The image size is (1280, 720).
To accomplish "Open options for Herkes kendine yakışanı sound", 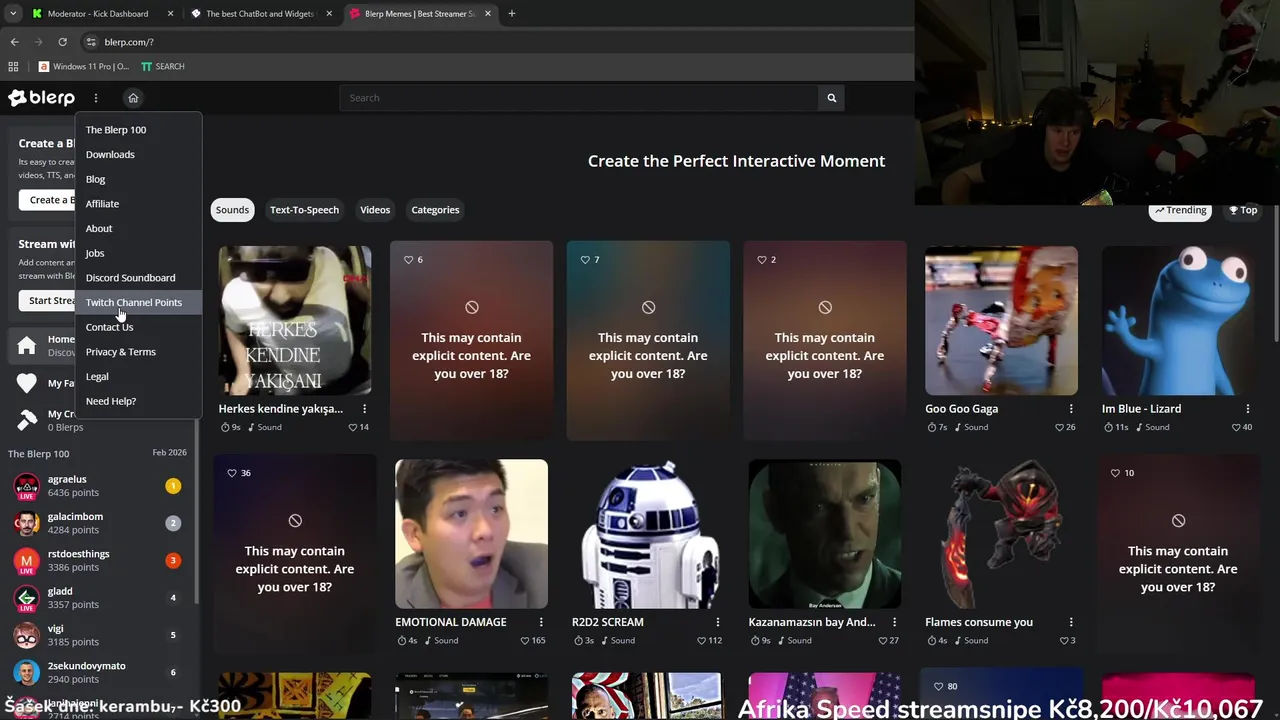I will click(x=364, y=409).
